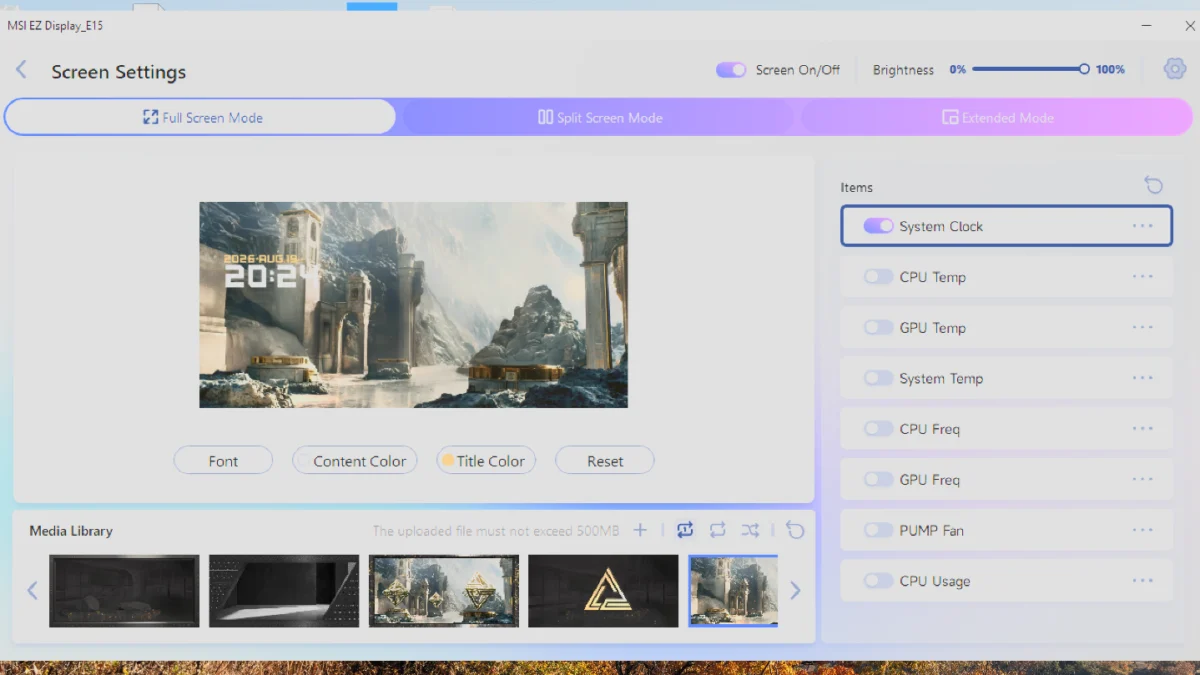Enable the shuffle playback icon

[x=750, y=530]
